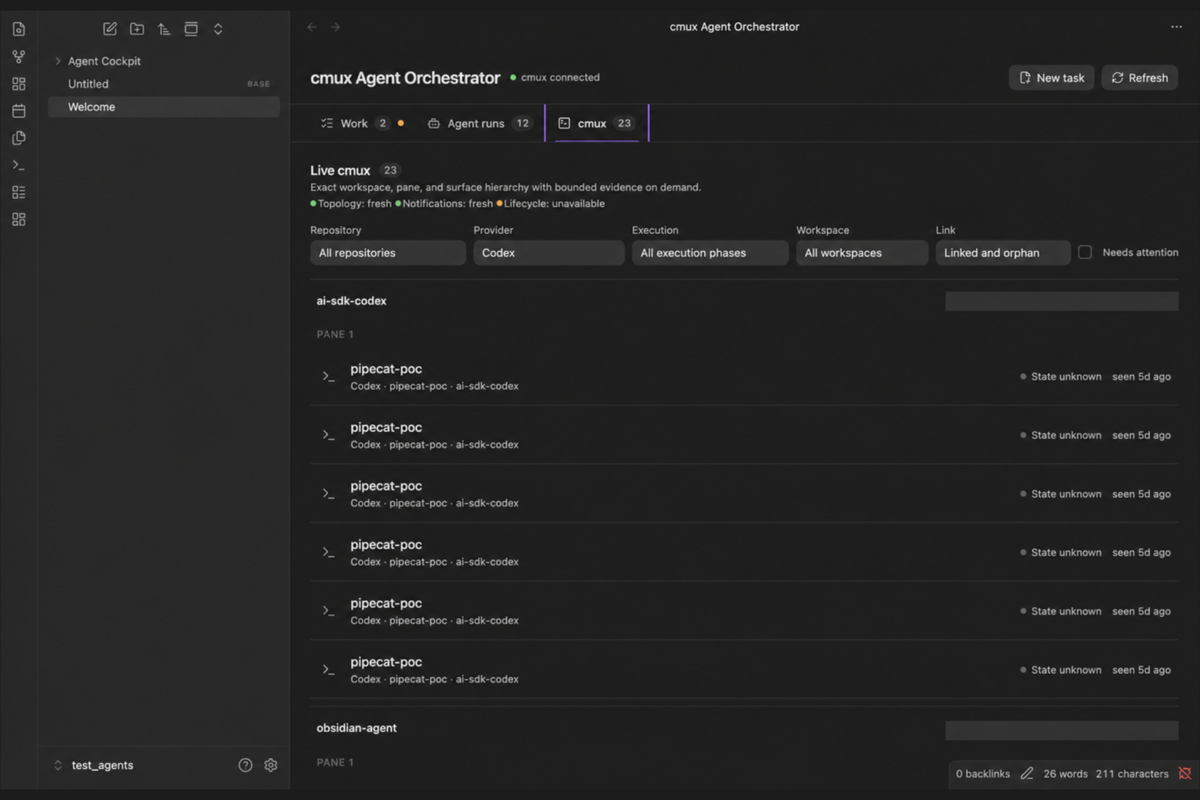The width and height of the screenshot is (1200, 800).
Task: Toggle auto-reveal current file icon
Action: tap(191, 29)
